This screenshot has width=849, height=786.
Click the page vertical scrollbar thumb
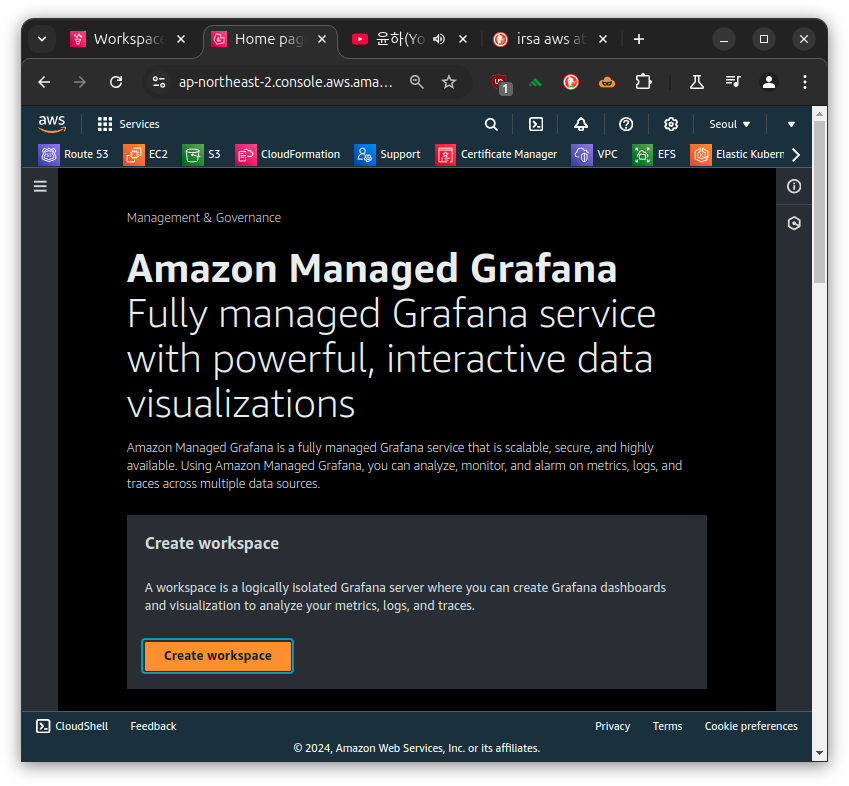click(819, 201)
